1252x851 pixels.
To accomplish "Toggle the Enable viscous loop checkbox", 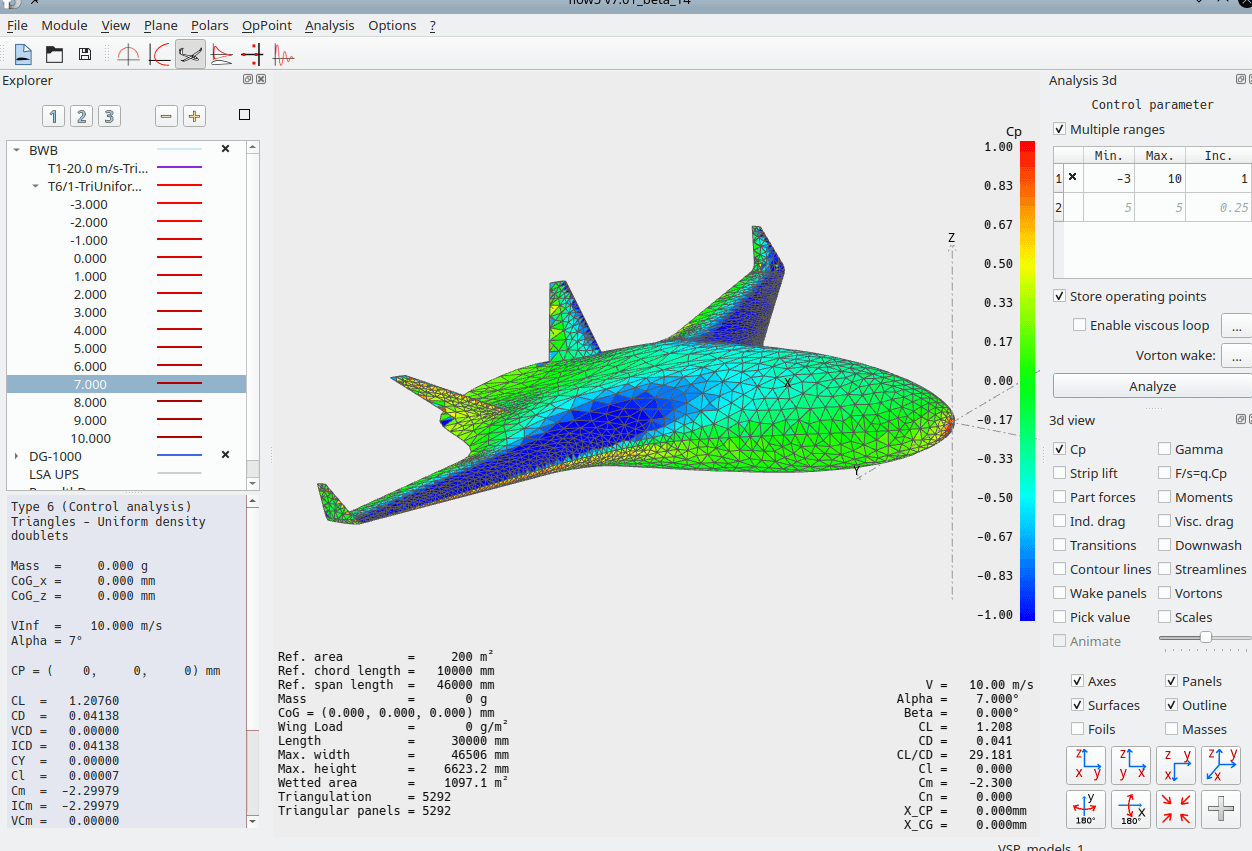I will [1080, 325].
